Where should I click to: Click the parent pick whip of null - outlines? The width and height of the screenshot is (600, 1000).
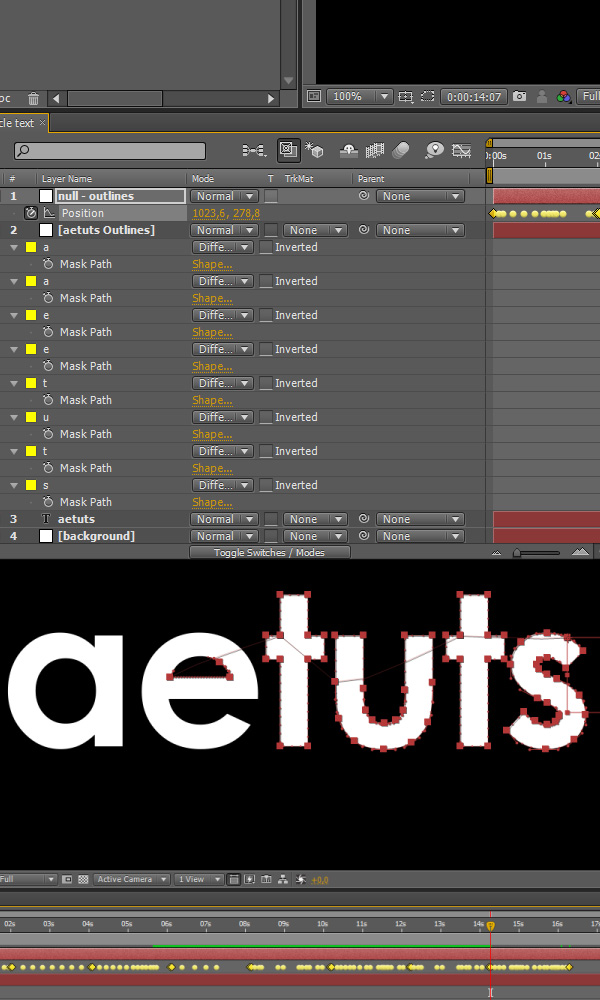click(x=363, y=196)
